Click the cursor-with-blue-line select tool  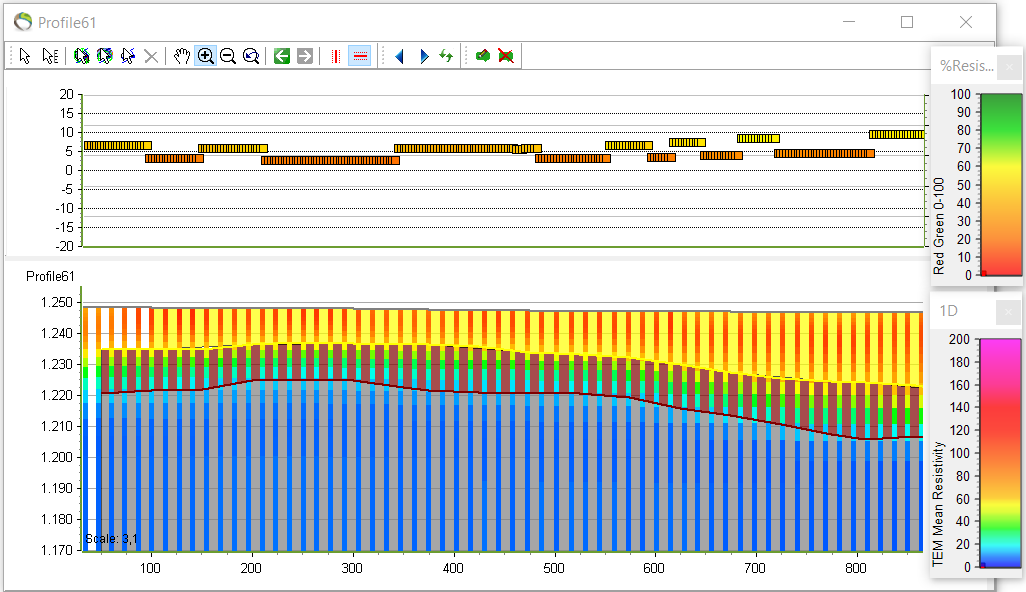pyautogui.click(x=128, y=56)
